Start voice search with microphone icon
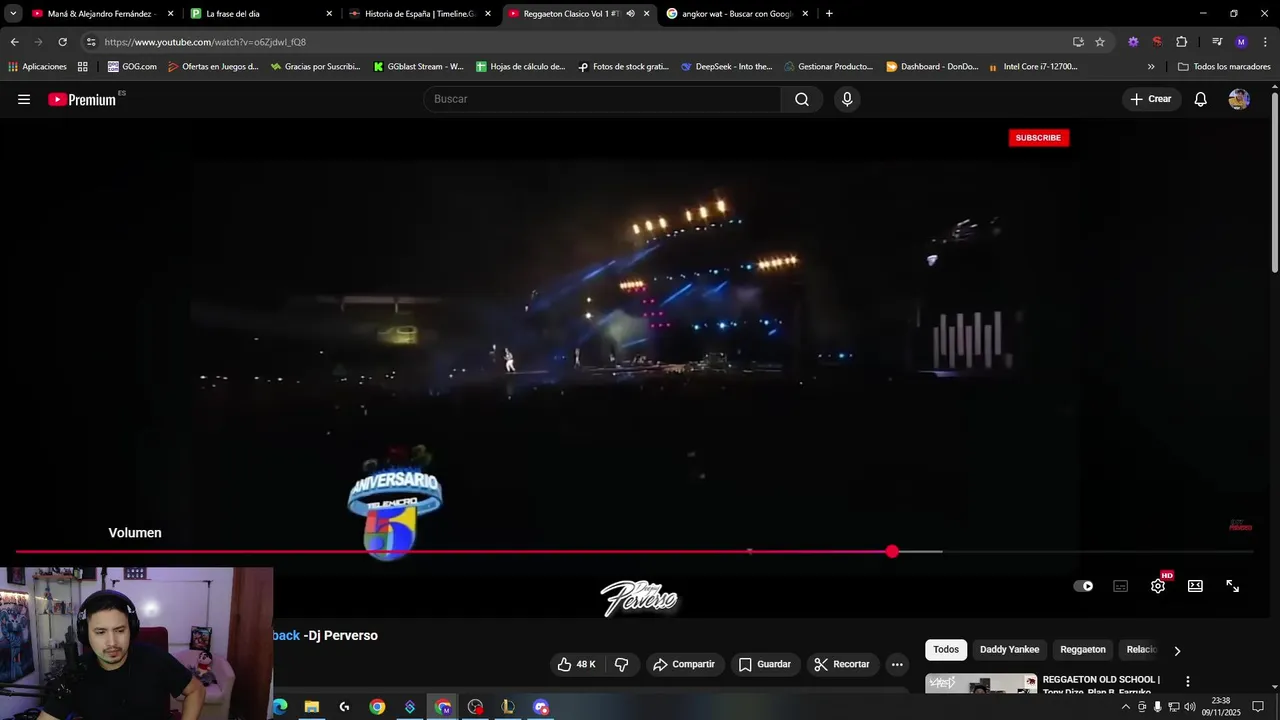1280x720 pixels. (x=847, y=99)
